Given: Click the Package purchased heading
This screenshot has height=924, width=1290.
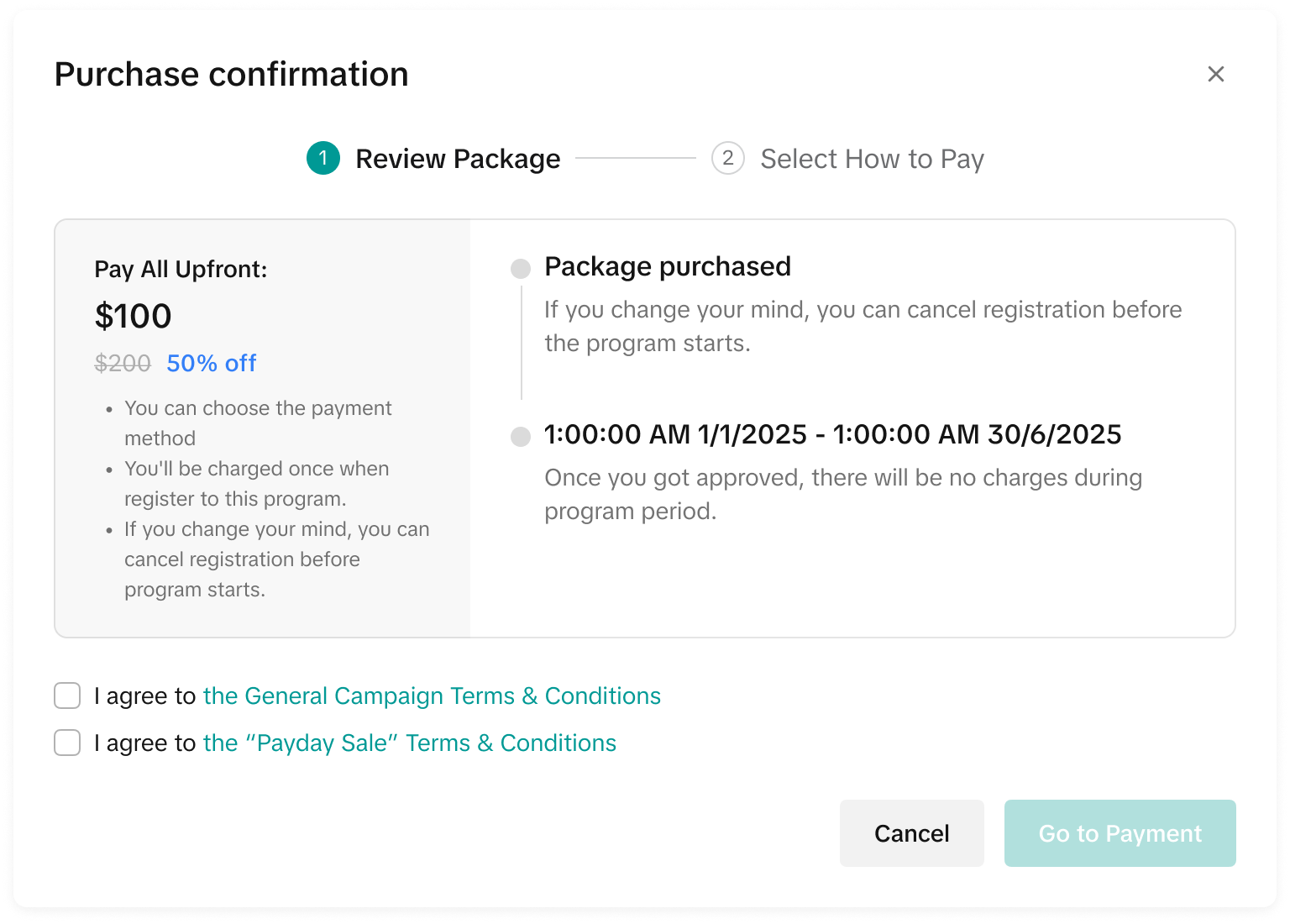Looking at the screenshot, I should pos(668,266).
